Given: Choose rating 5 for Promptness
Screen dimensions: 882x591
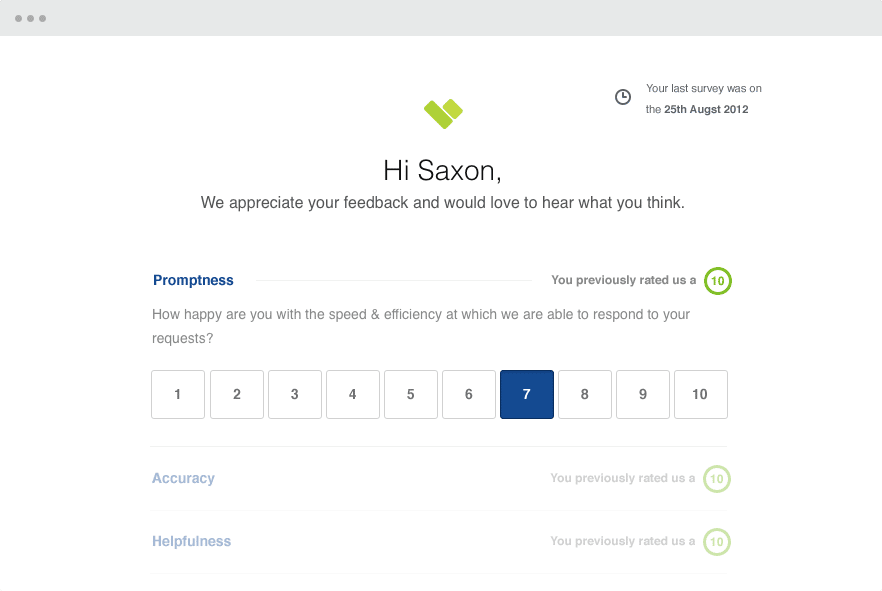Looking at the screenshot, I should click(x=411, y=394).
